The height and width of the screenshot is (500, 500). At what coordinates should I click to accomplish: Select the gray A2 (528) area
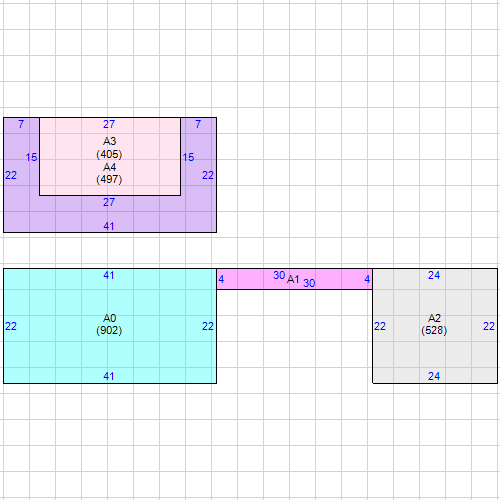point(435,326)
